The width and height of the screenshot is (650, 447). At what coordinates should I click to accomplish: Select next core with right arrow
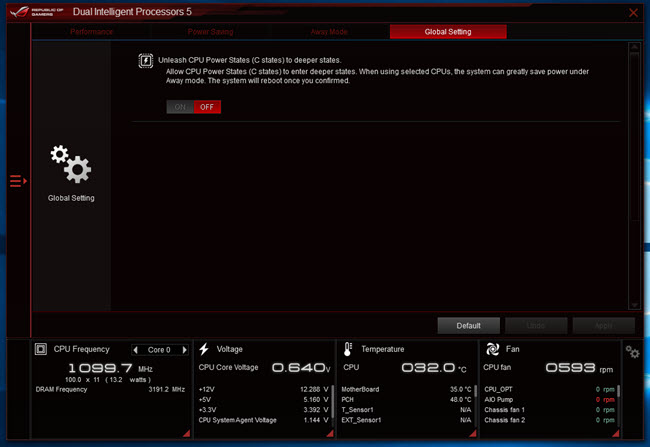(x=184, y=350)
